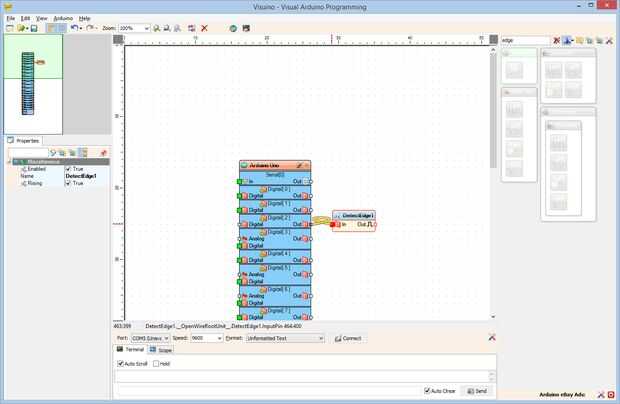The width and height of the screenshot is (620, 404).
Task: Click the first magnifier icon after the Zoom box
Action: point(157,28)
